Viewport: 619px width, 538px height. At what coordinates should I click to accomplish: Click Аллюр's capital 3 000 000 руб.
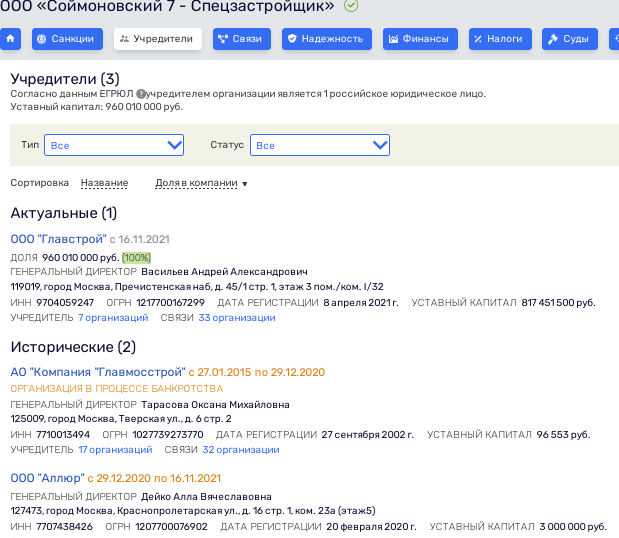573,527
